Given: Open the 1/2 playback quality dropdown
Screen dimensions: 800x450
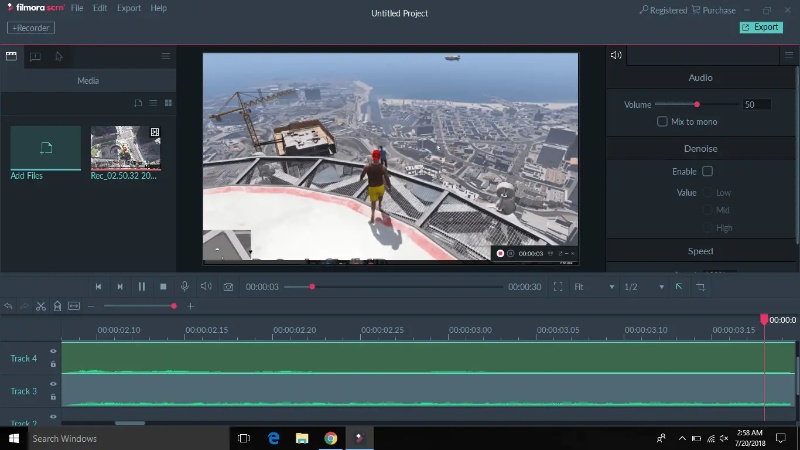Looking at the screenshot, I should coord(644,287).
